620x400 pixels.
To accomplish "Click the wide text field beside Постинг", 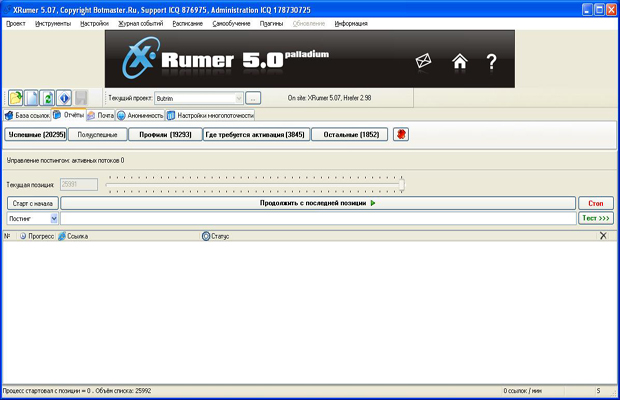I will pos(318,218).
